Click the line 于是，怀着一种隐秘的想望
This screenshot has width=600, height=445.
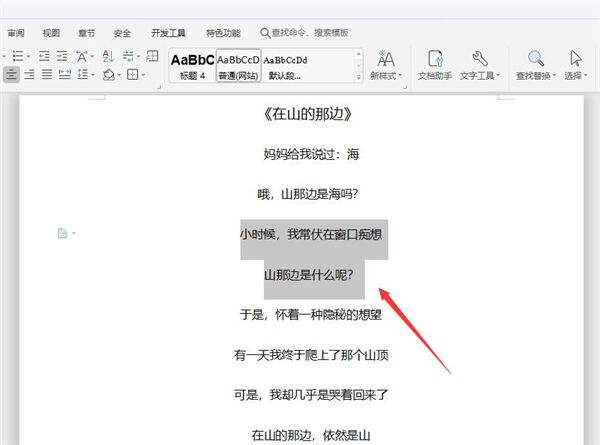point(311,315)
